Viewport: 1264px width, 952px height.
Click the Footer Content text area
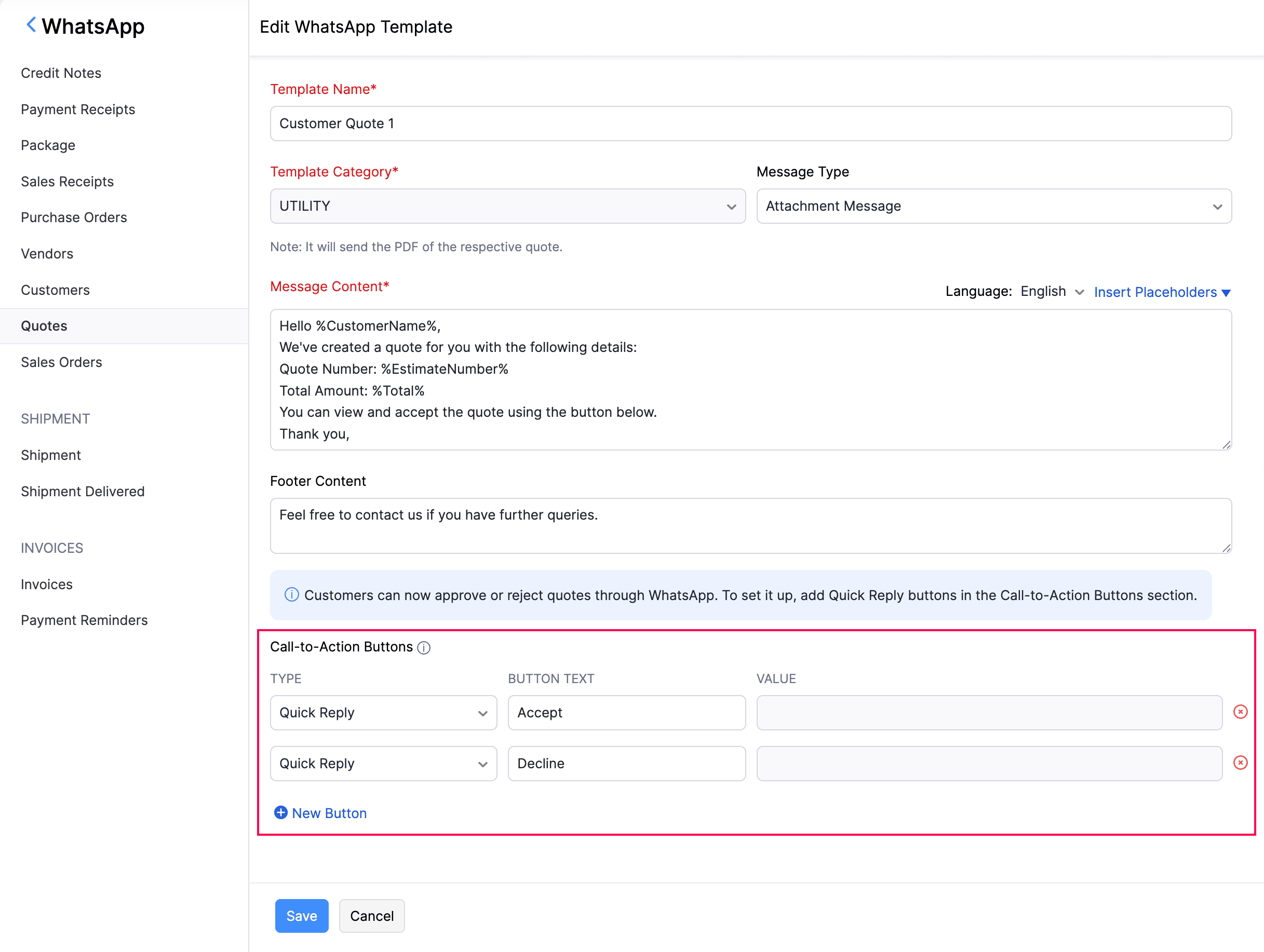pos(751,525)
